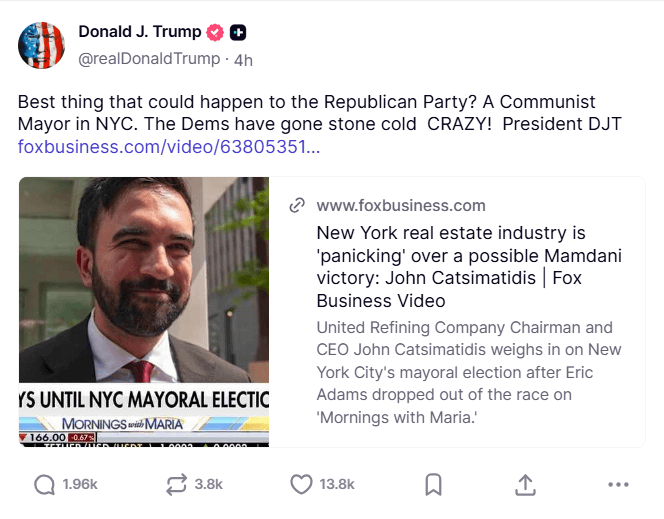
Task: Bookmark this post
Action: 433,484
